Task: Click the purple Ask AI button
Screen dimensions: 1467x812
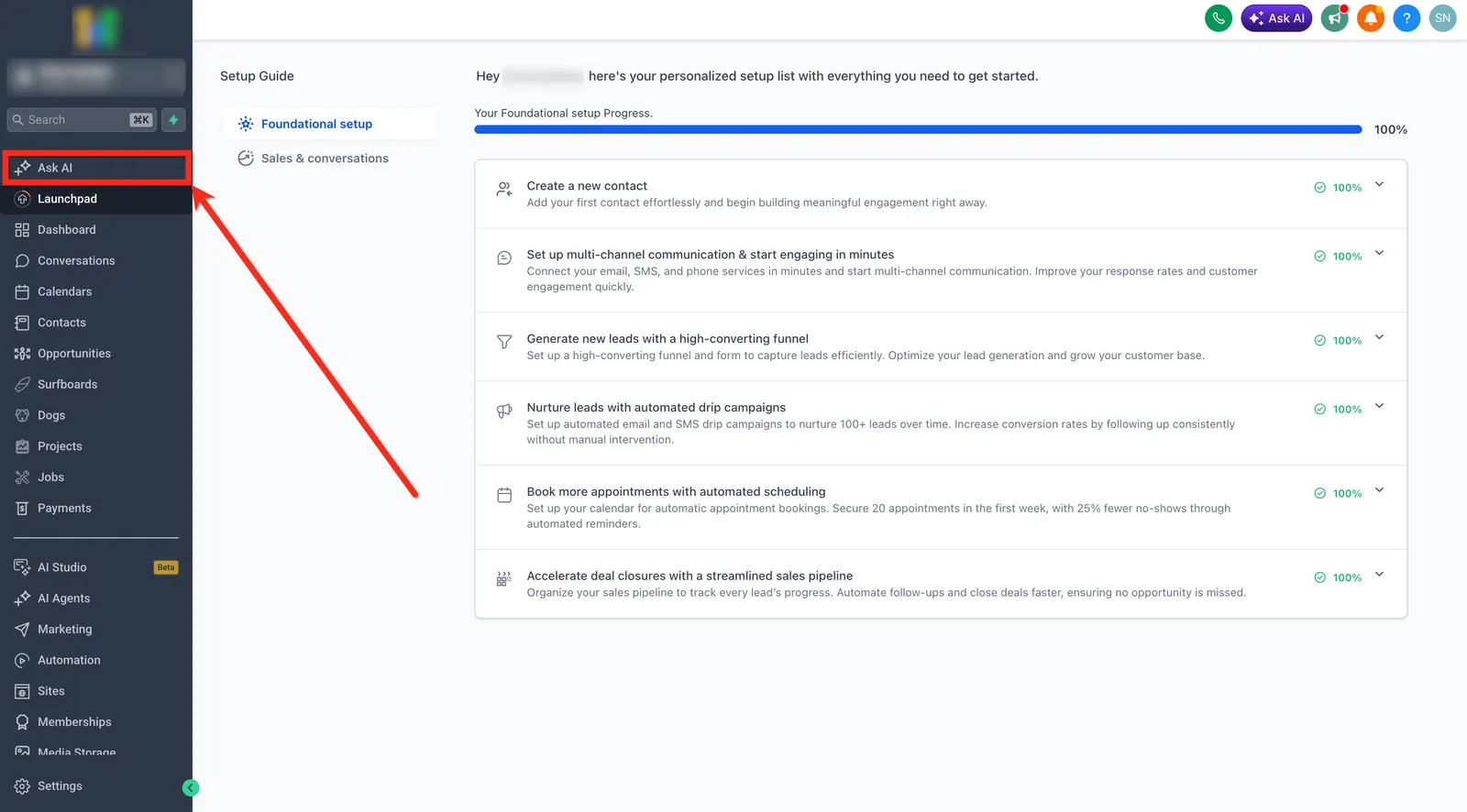Action: 1276,18
